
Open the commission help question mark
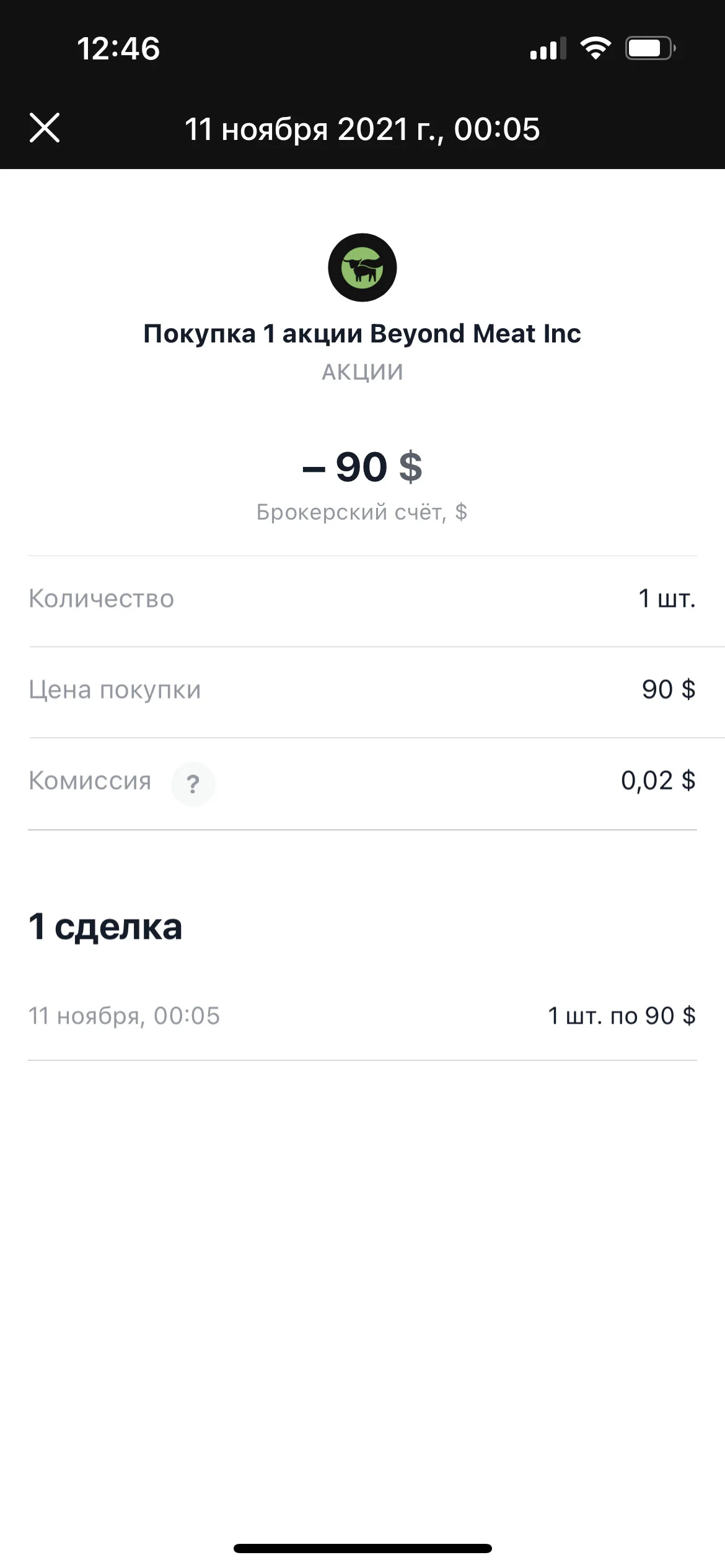pyautogui.click(x=193, y=784)
